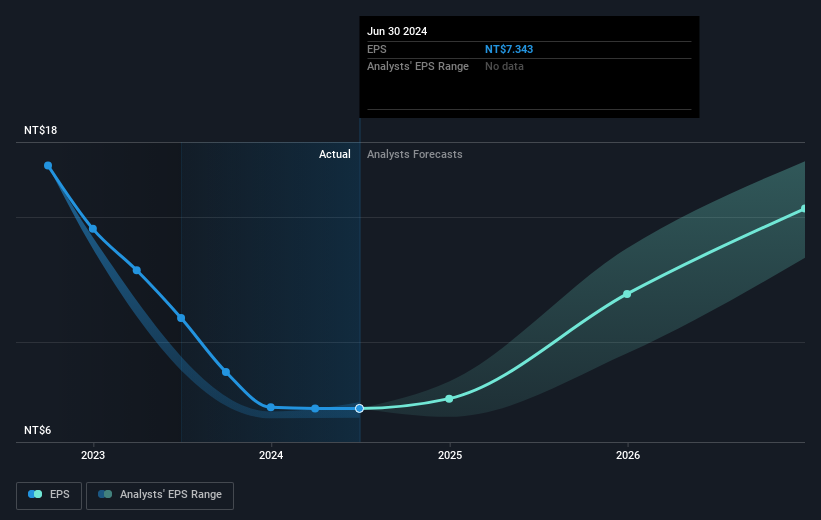Select the forecast point at 2025
This screenshot has width=821, height=520.
(449, 399)
